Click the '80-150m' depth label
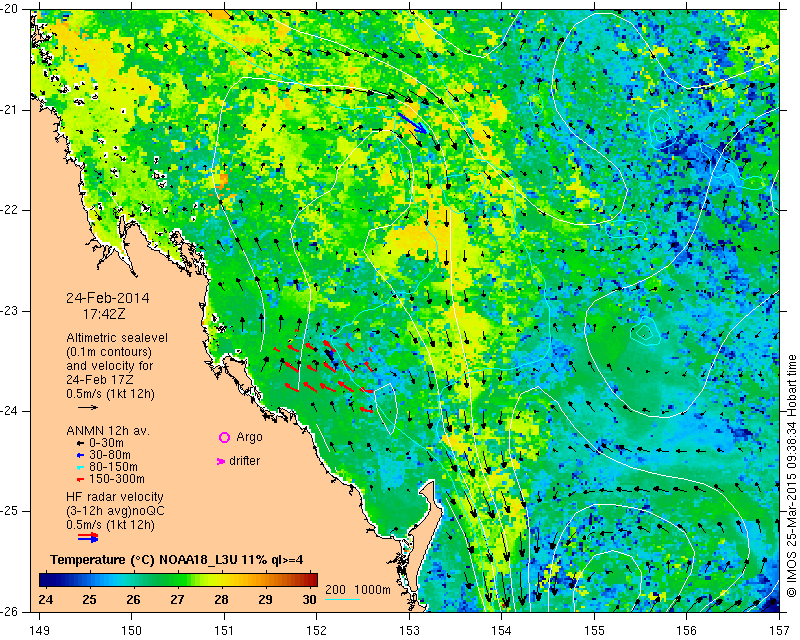The width and height of the screenshot is (800, 640). tap(113, 467)
